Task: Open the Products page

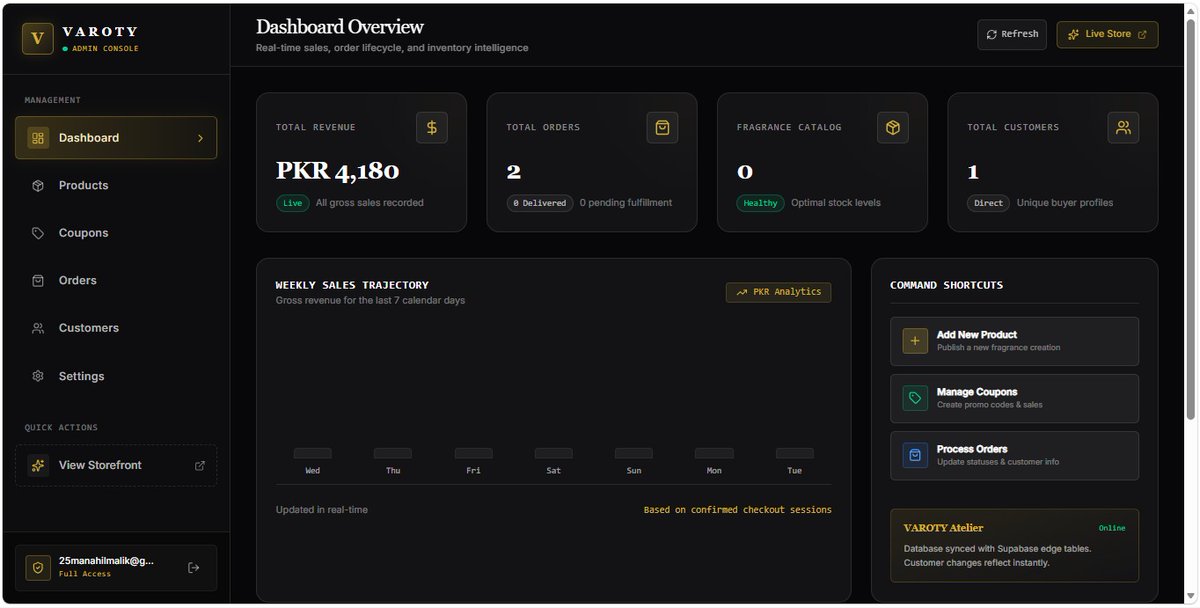Action: tap(116, 186)
